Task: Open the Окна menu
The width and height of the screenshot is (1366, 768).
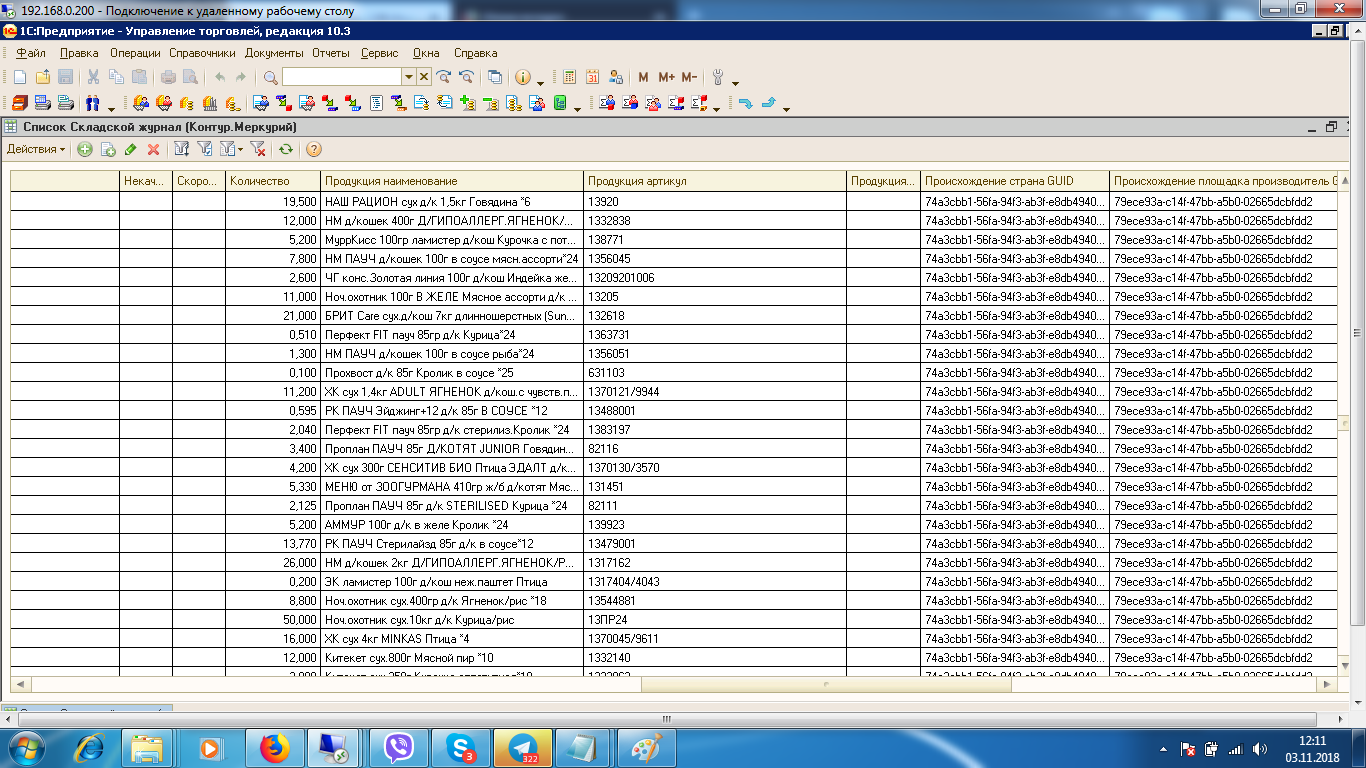Action: coord(426,53)
